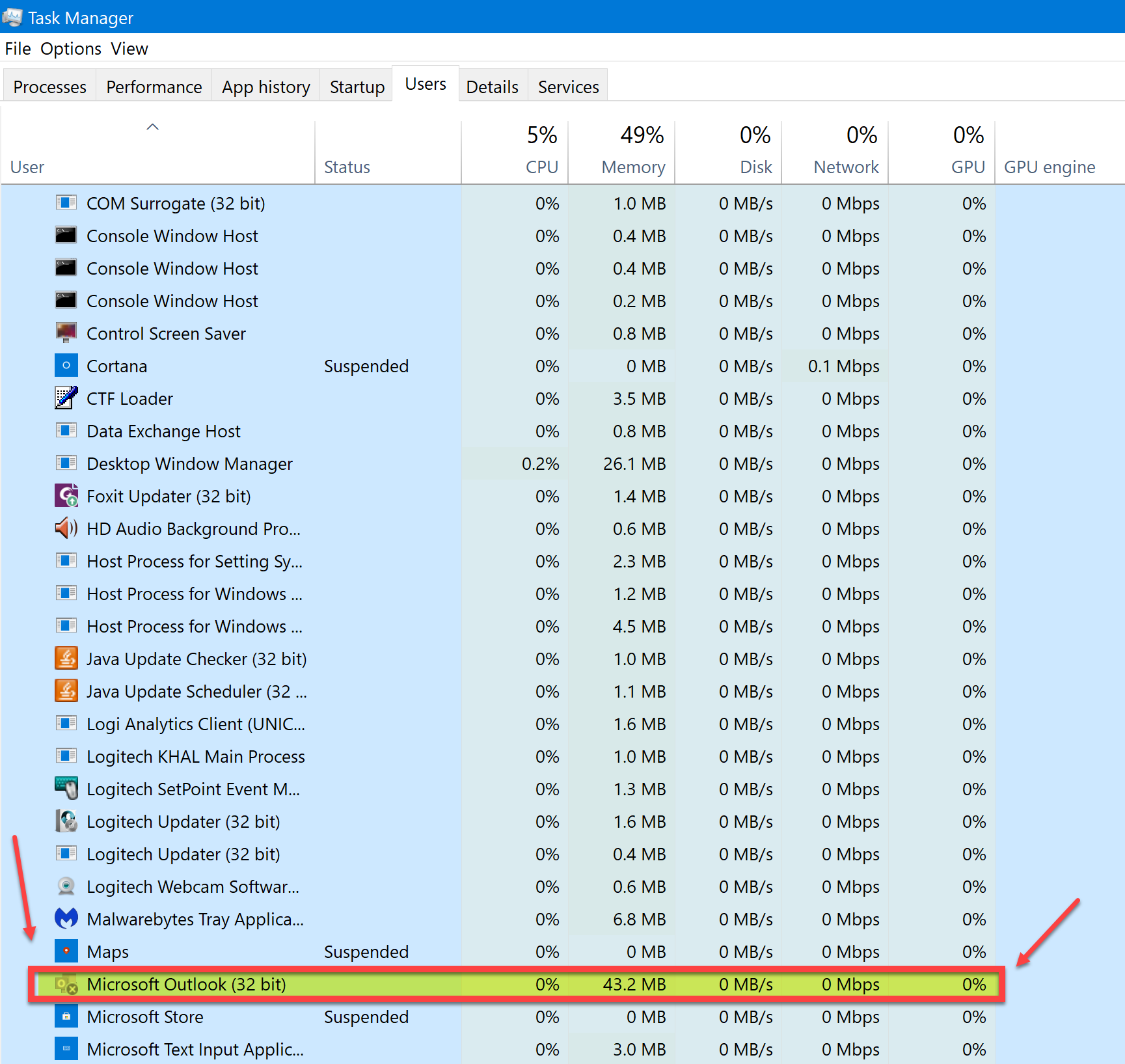Sort by the GPU engine column header
1125x1064 pixels.
(x=1060, y=152)
